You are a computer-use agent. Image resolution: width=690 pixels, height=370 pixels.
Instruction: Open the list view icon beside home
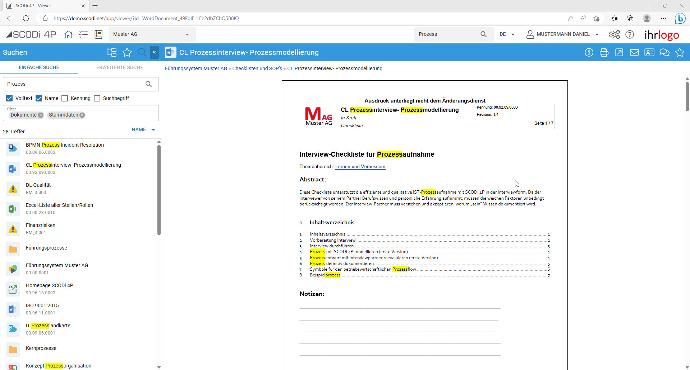coord(83,34)
